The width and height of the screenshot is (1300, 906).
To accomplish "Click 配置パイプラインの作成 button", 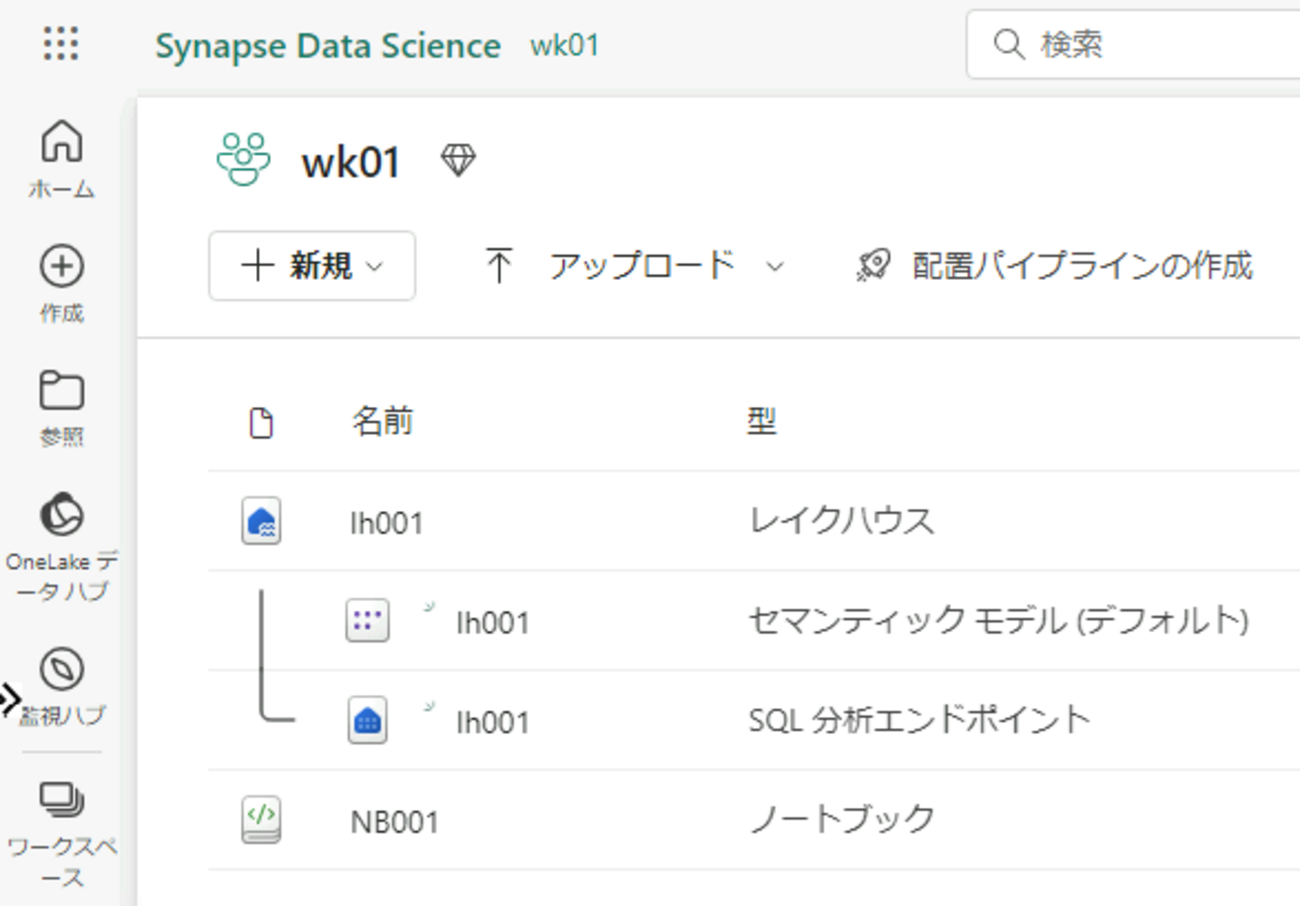I will [1054, 266].
